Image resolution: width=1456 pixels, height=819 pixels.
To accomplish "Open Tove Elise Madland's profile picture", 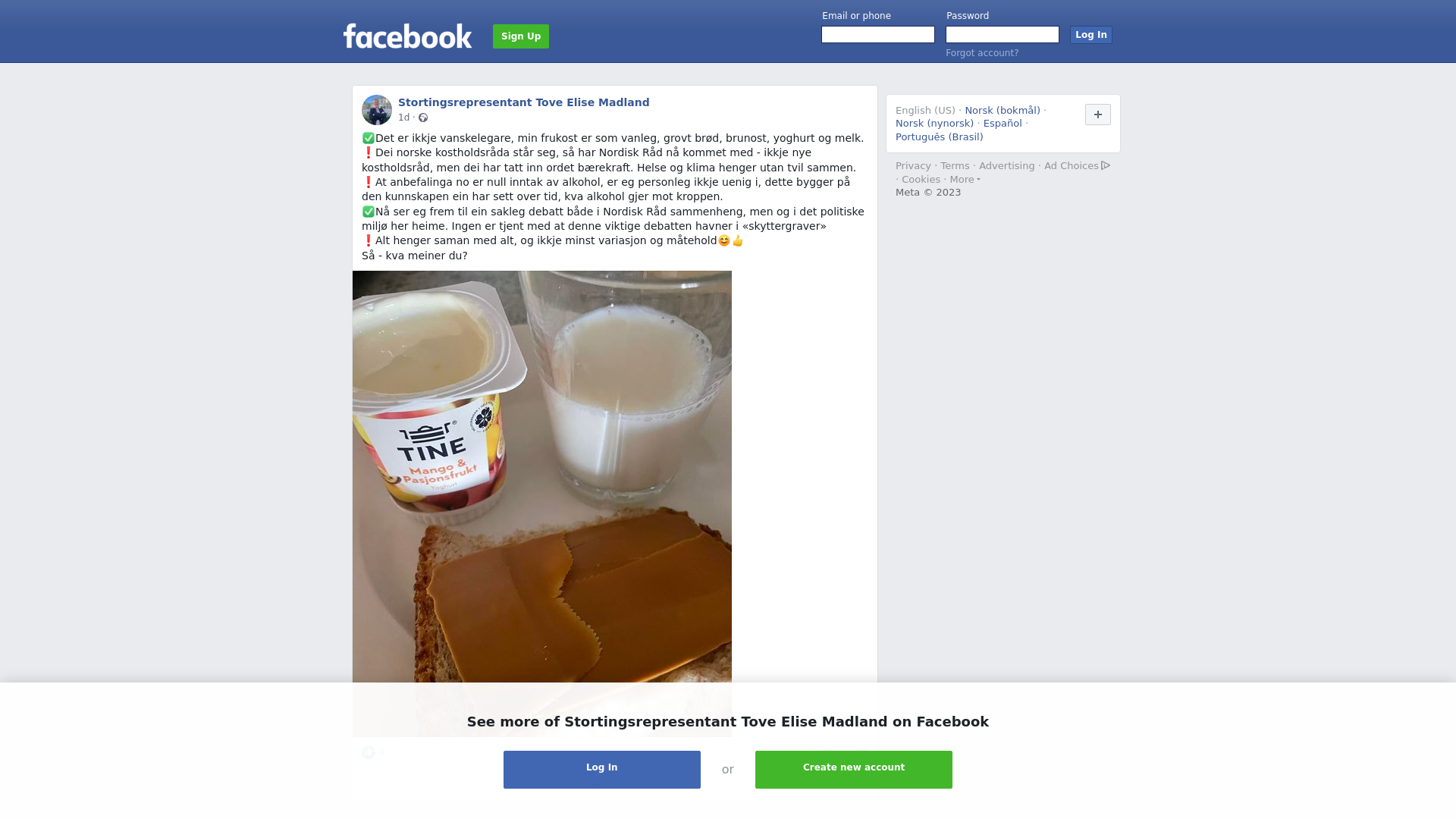I will tap(377, 110).
